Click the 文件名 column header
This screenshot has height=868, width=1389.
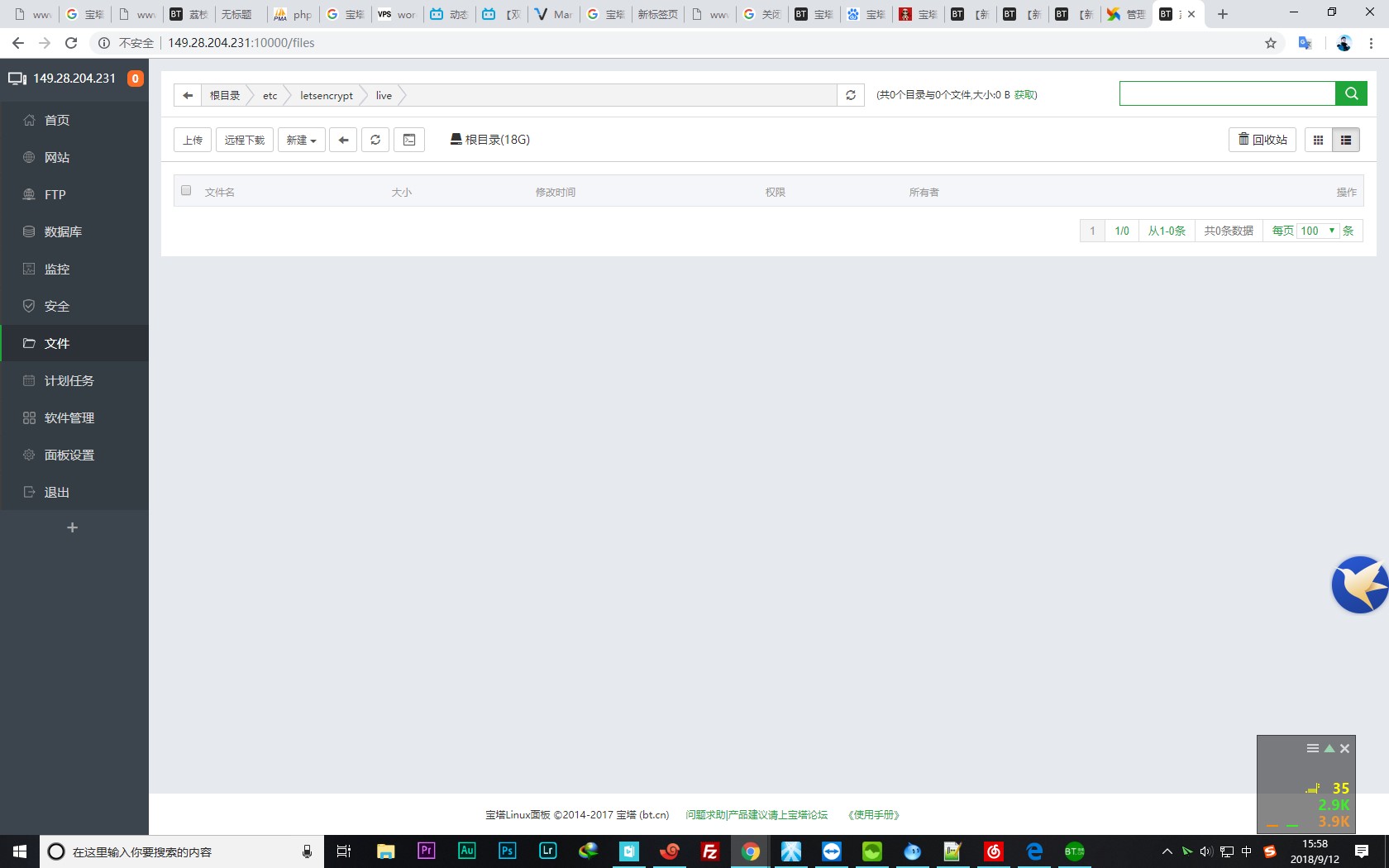(220, 192)
